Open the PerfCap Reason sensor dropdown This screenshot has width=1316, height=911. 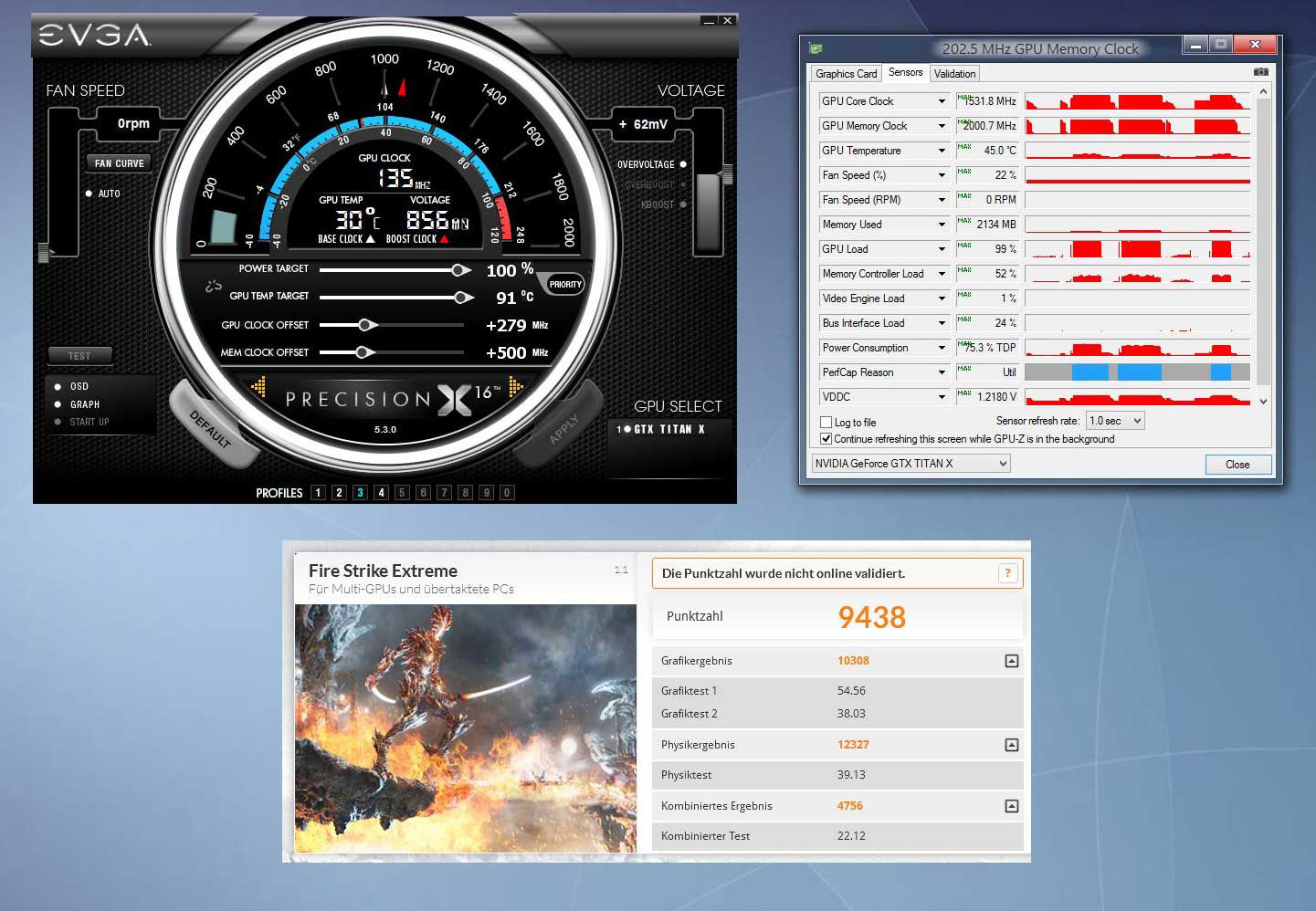942,372
